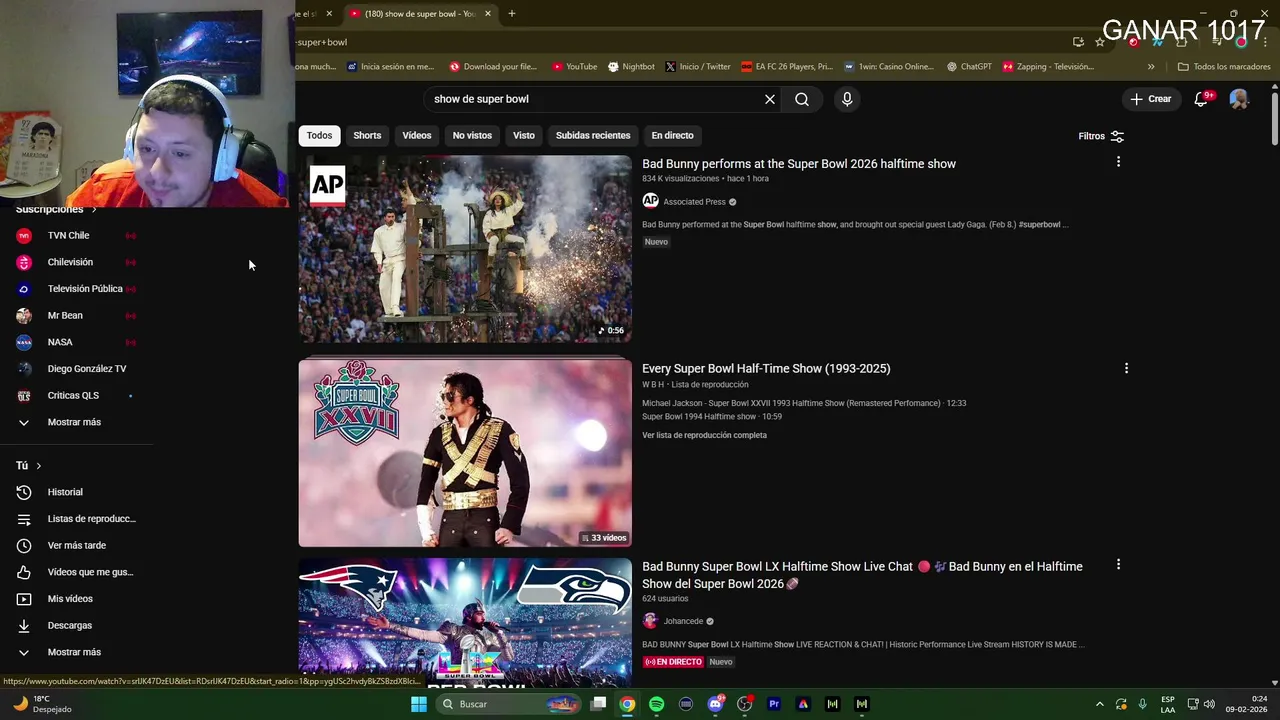This screenshot has width=1280, height=720.
Task: Click the magnifying glass search button
Action: [802, 99]
